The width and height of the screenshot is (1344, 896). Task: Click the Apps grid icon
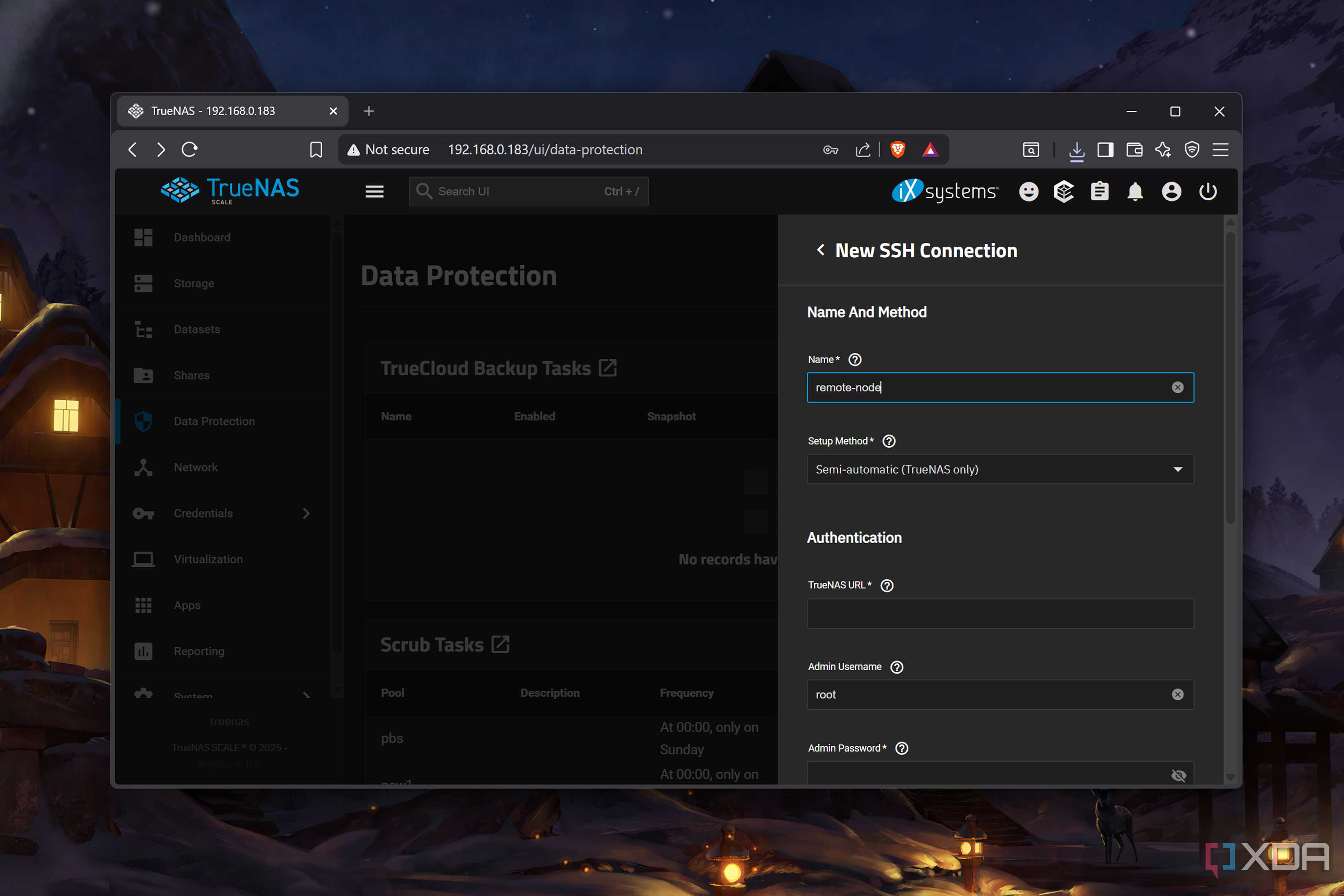pyautogui.click(x=143, y=605)
